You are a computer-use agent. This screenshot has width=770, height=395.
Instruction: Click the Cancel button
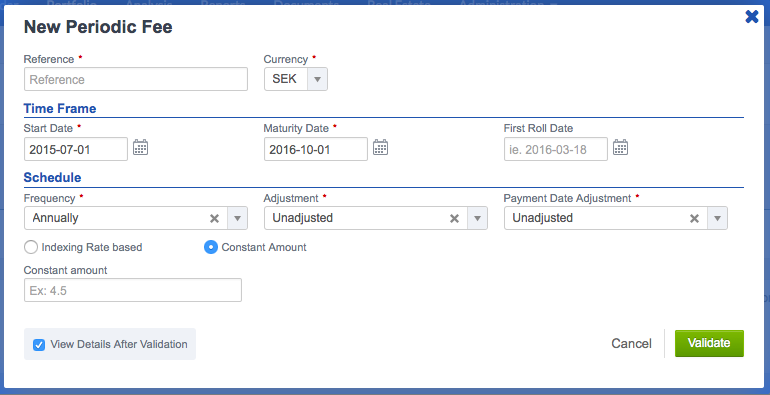[x=632, y=343]
